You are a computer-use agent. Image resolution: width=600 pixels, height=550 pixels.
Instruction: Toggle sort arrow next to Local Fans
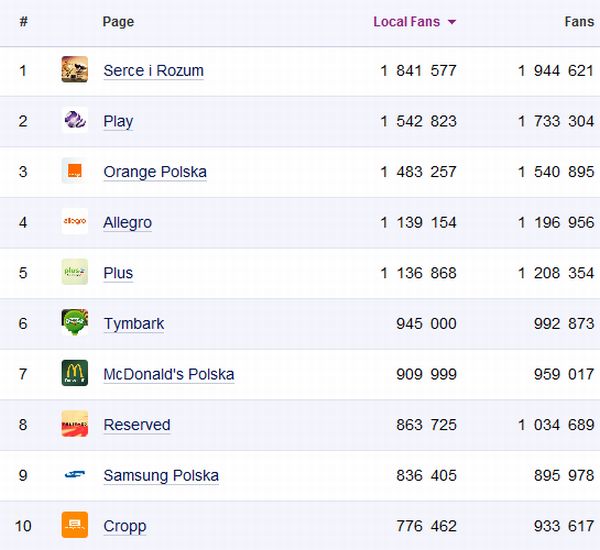tap(452, 22)
